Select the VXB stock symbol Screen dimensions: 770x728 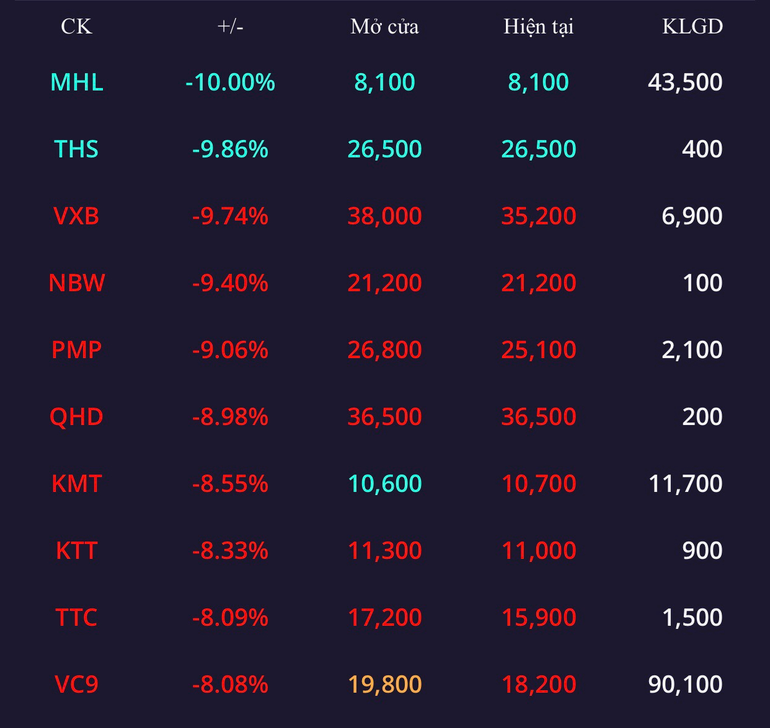click(x=77, y=216)
